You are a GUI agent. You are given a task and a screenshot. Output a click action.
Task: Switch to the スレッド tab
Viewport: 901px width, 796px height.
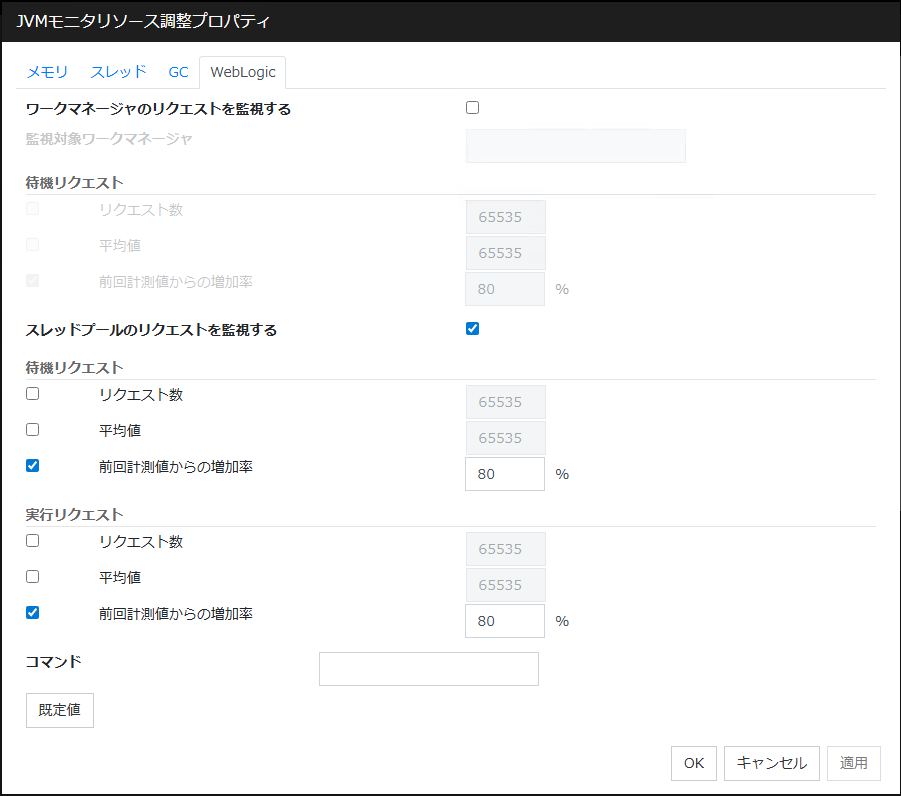(117, 71)
